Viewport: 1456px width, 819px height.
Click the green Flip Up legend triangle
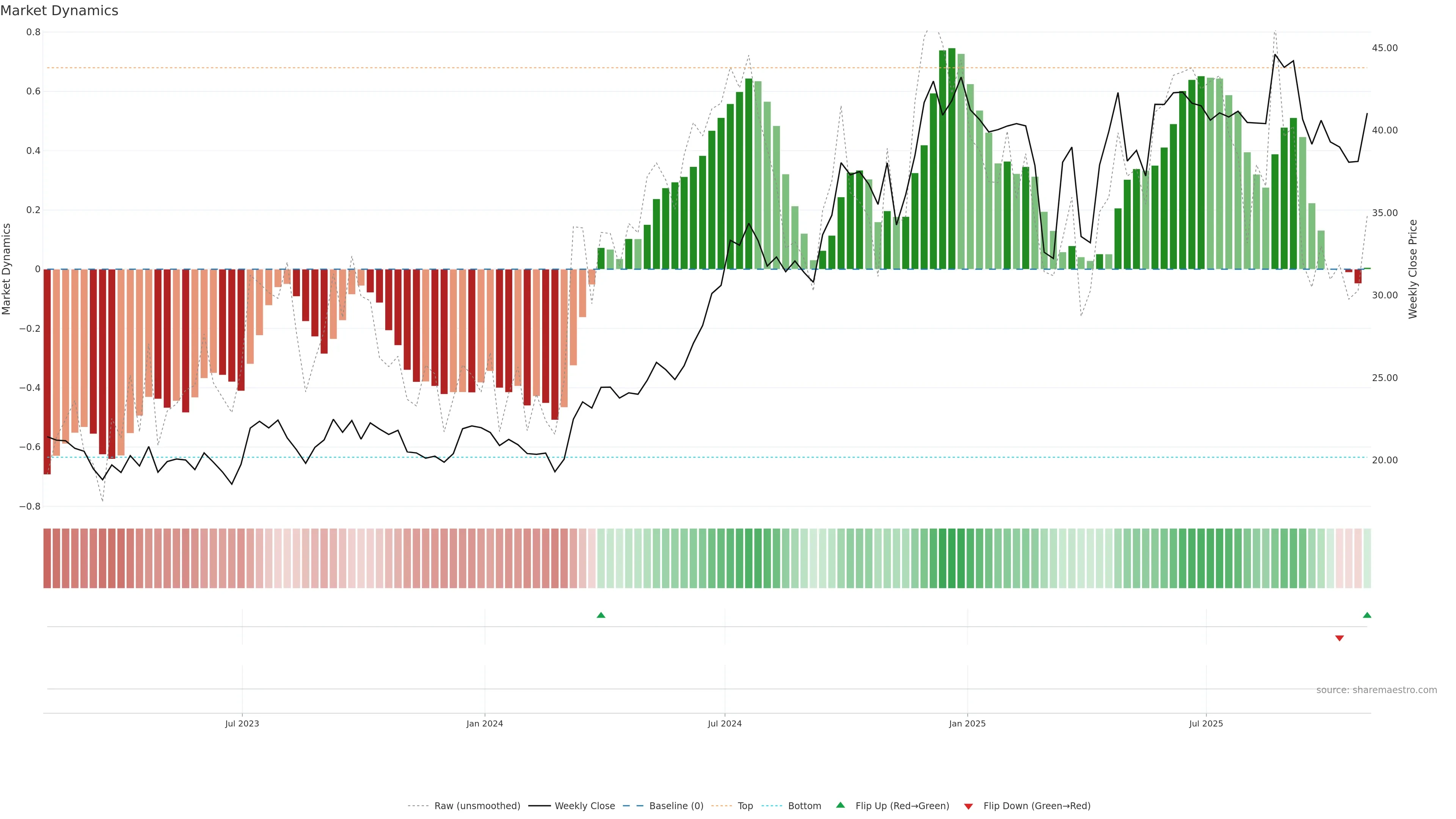(840, 805)
